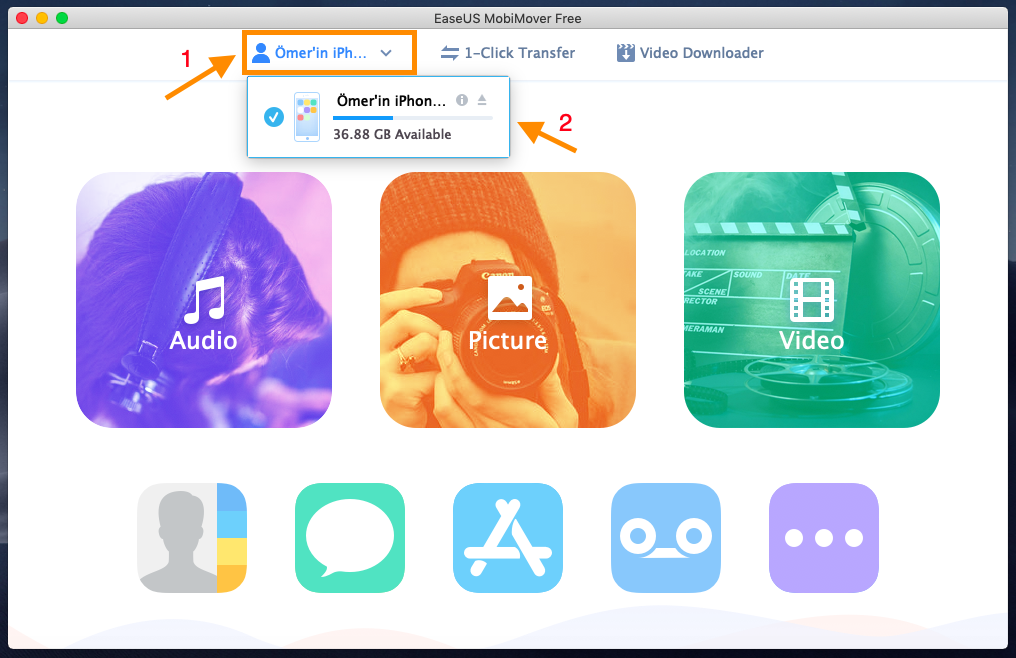Open the Voicemail category icon
Viewport: 1016px width, 658px height.
point(665,538)
